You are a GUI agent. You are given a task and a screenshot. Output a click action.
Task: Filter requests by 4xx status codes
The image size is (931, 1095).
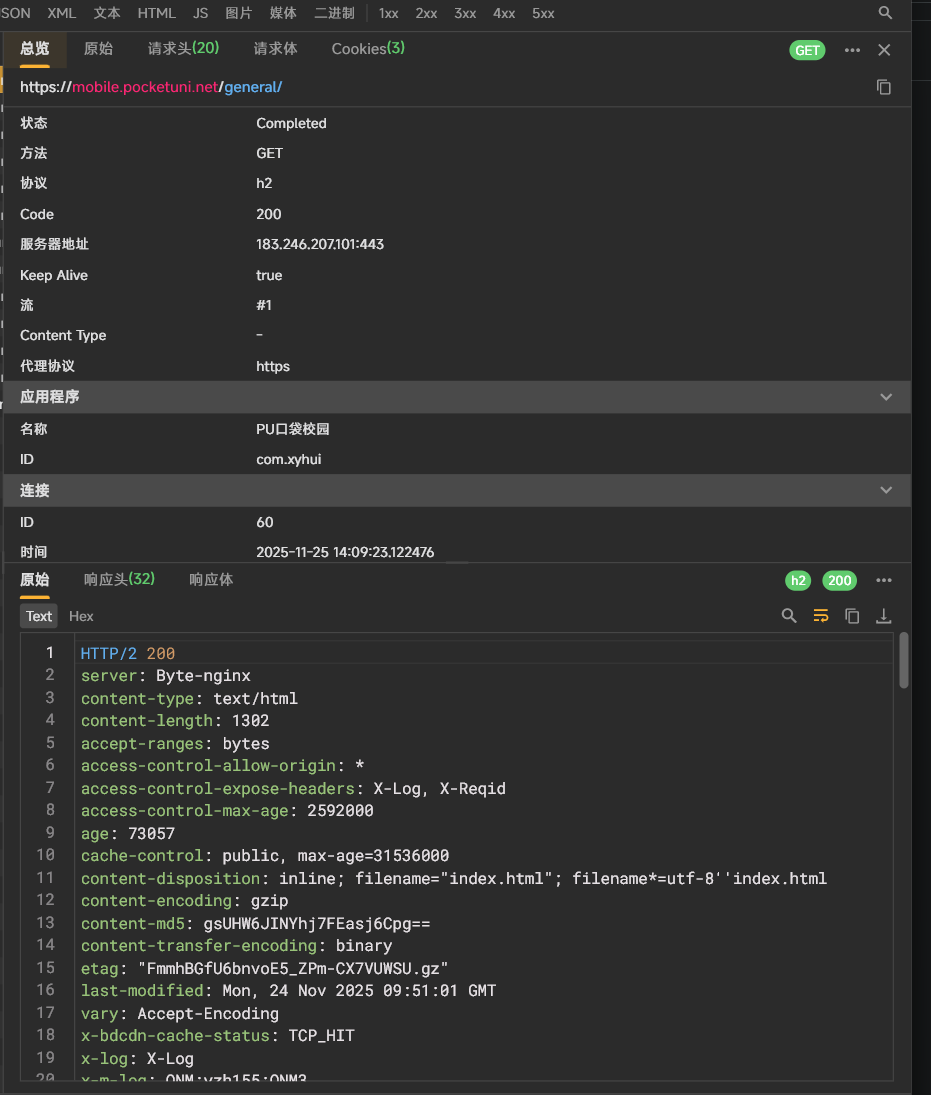click(x=504, y=13)
